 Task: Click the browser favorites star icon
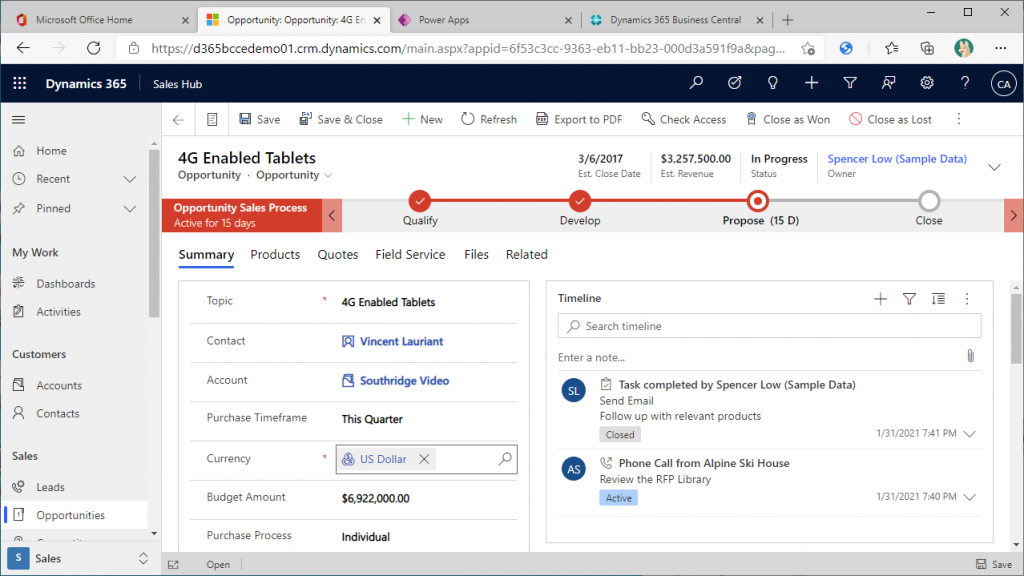pyautogui.click(x=891, y=48)
